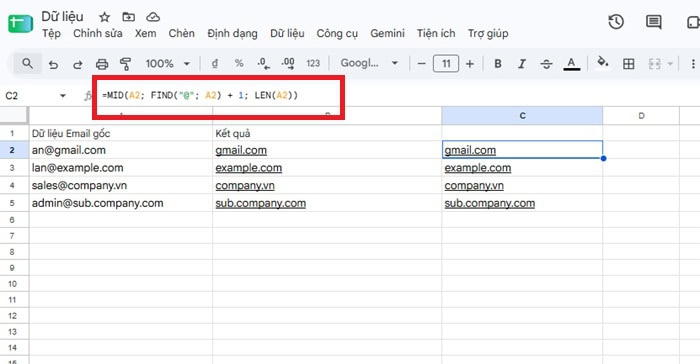Select cell sales@company.vn
Image resolution: width=700 pixels, height=364 pixels.
pos(121,185)
